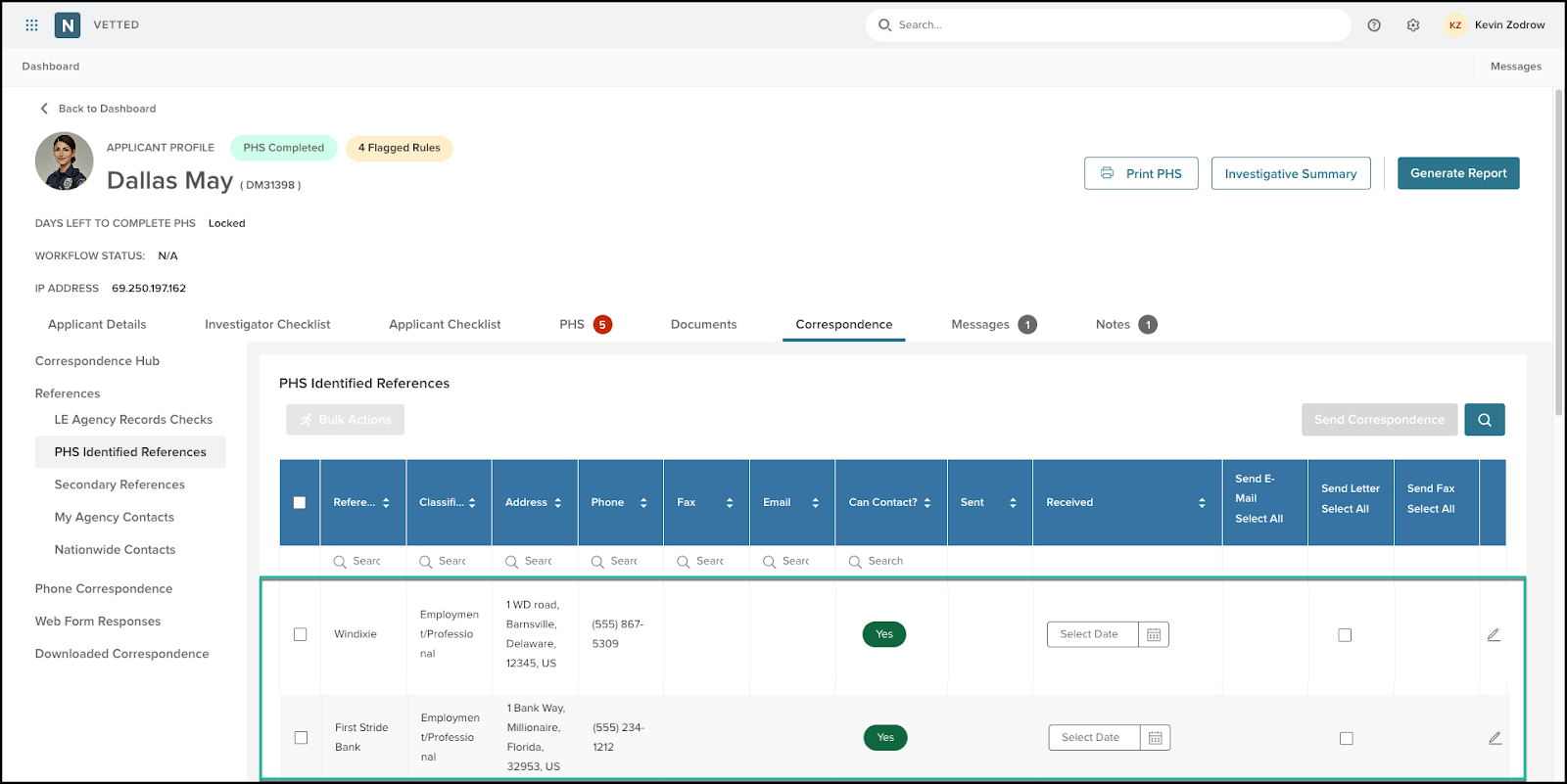Viewport: 1567px width, 784px height.
Task: Open the settings gear icon
Action: click(1413, 25)
